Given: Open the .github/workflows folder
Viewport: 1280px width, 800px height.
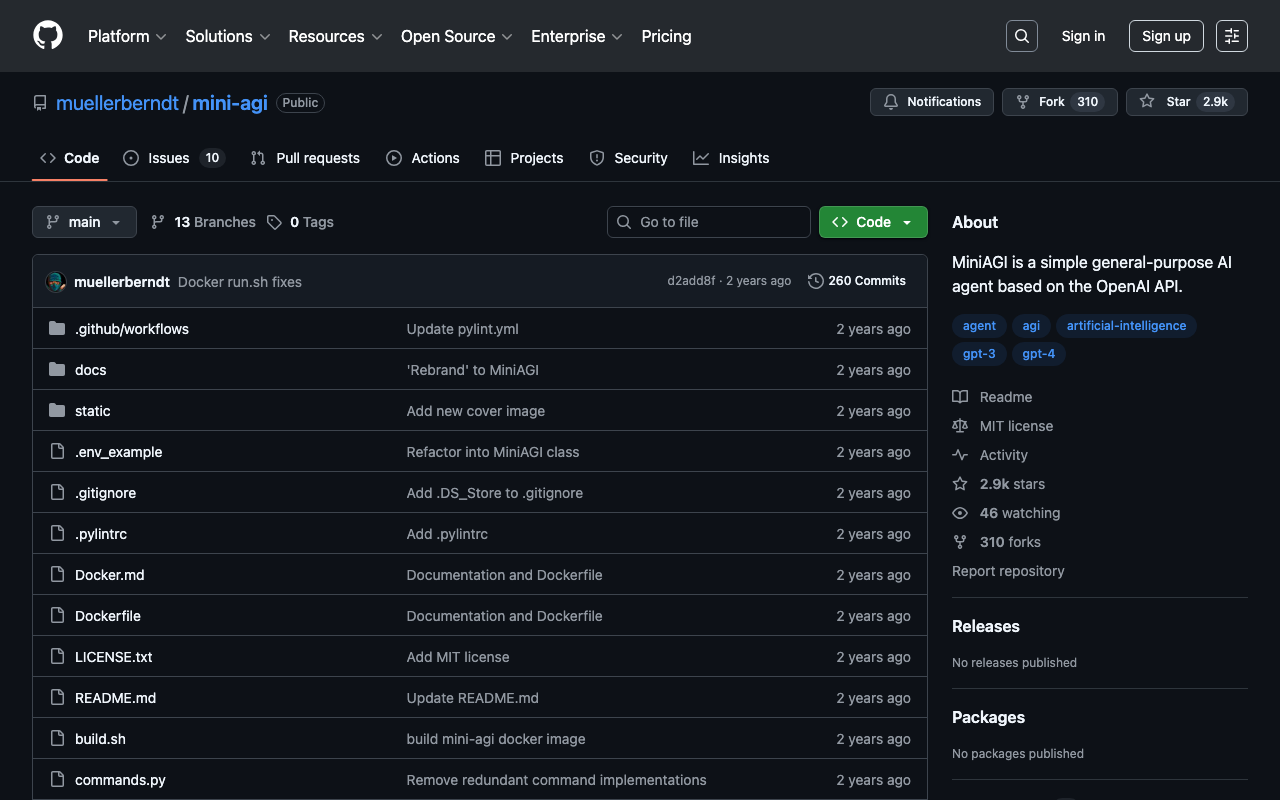Looking at the screenshot, I should (x=132, y=329).
